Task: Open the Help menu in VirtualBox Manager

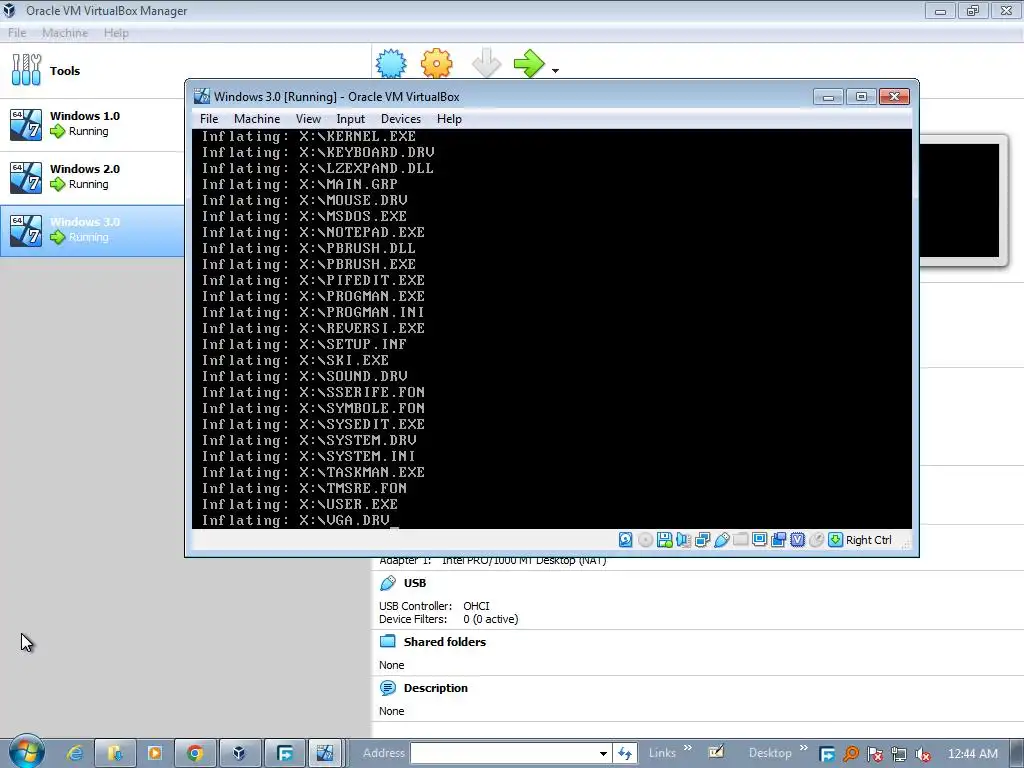Action: coord(116,33)
